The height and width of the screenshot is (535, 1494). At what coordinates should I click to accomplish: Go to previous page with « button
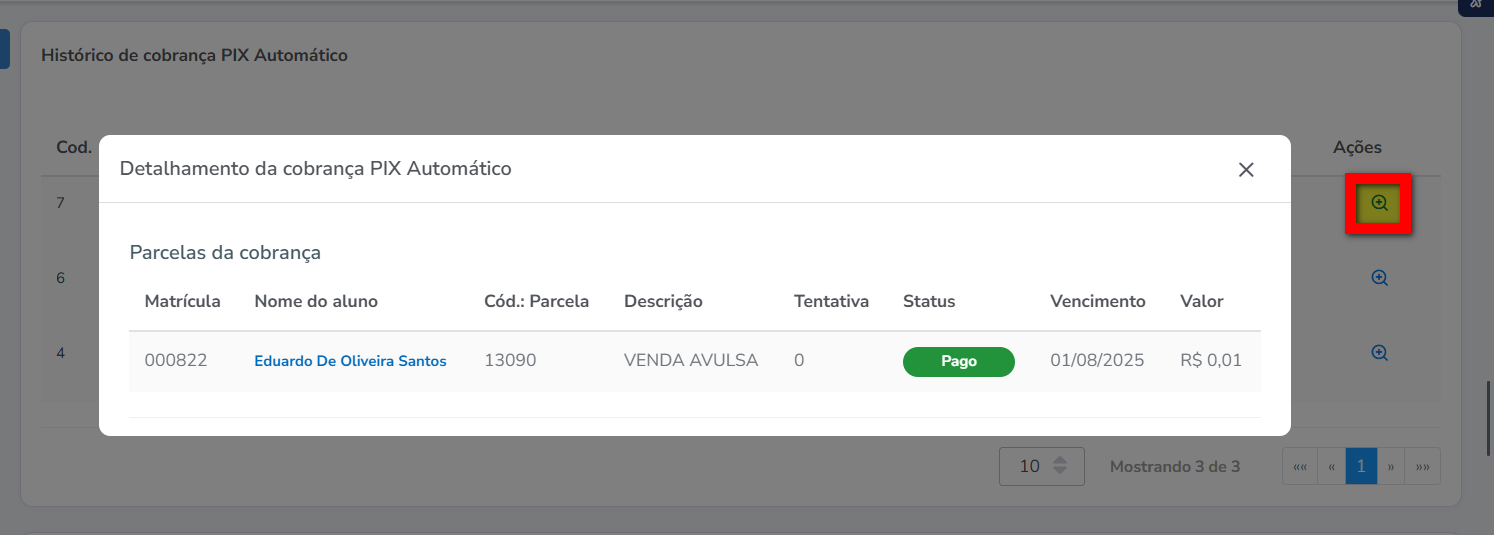pyautogui.click(x=1332, y=467)
